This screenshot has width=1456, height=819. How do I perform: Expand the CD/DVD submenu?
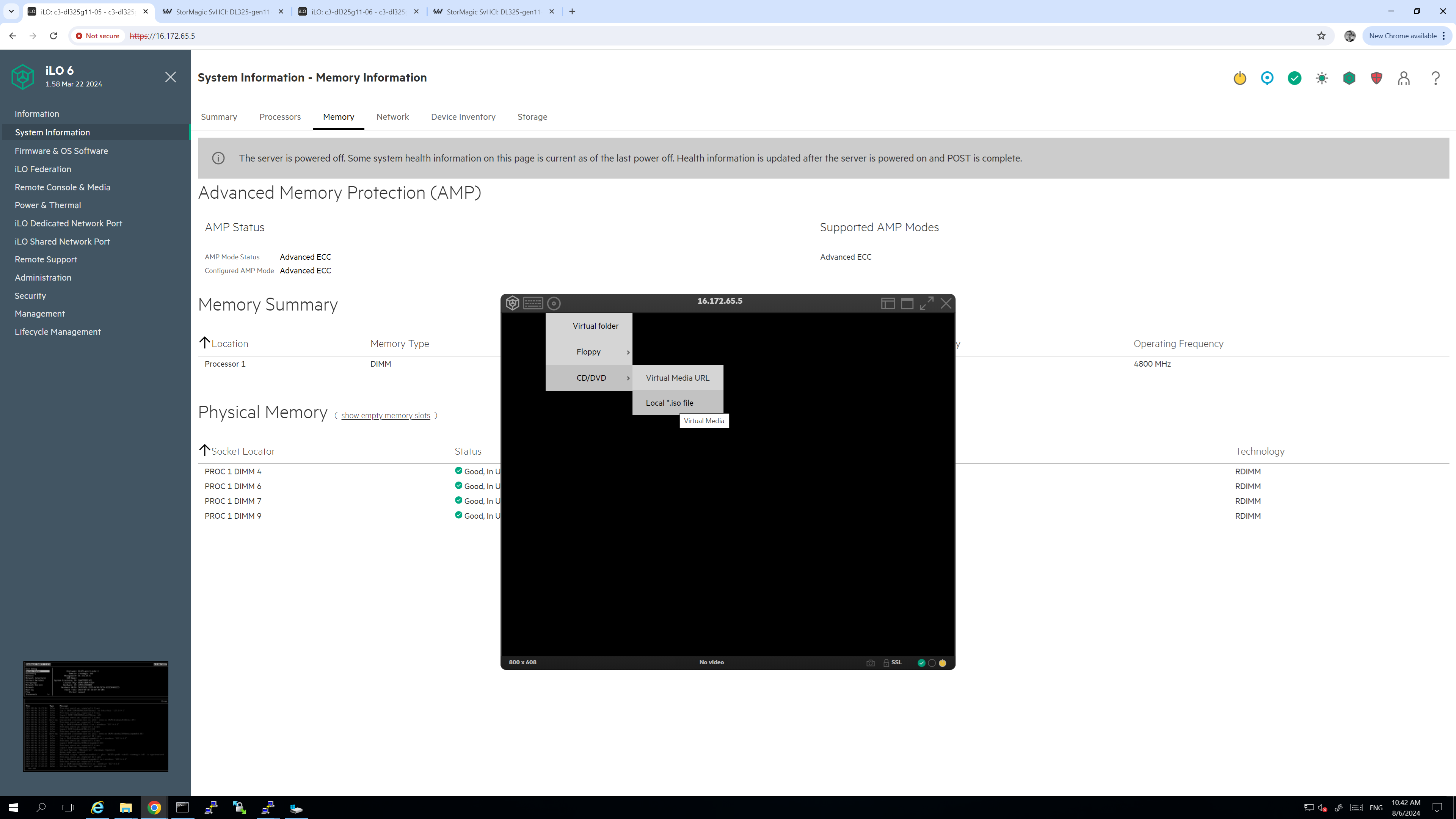click(588, 378)
